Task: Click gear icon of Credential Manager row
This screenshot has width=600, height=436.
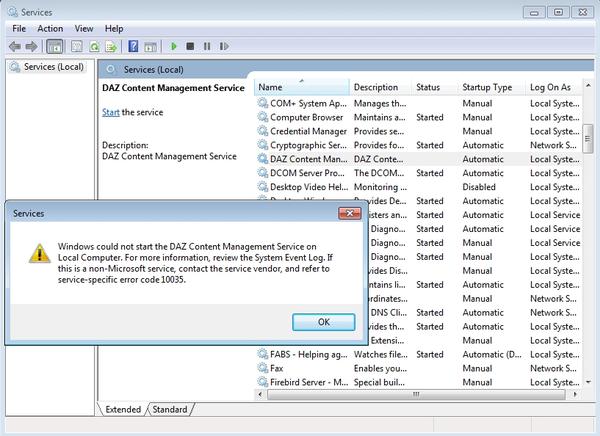Action: 262,131
